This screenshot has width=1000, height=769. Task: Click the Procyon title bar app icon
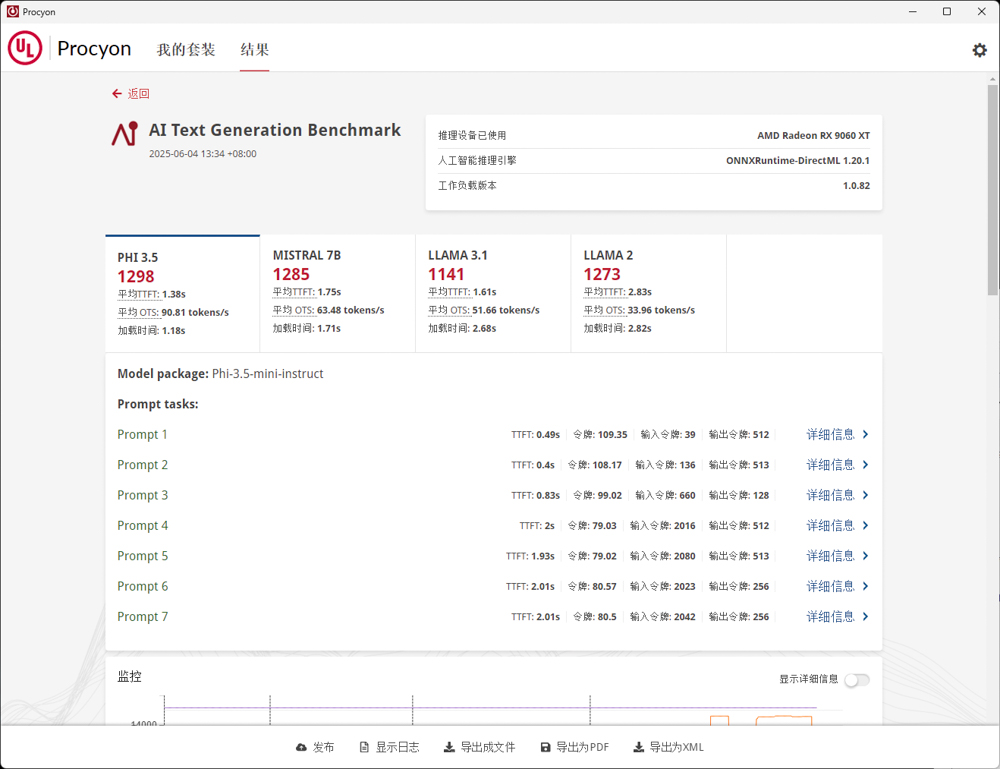pyautogui.click(x=13, y=11)
